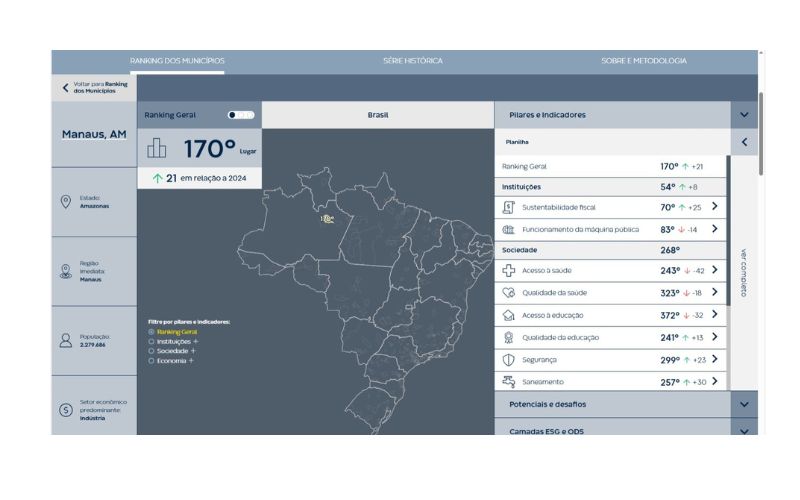
Task: Select the Sociedade radio filter
Action: 151,351
